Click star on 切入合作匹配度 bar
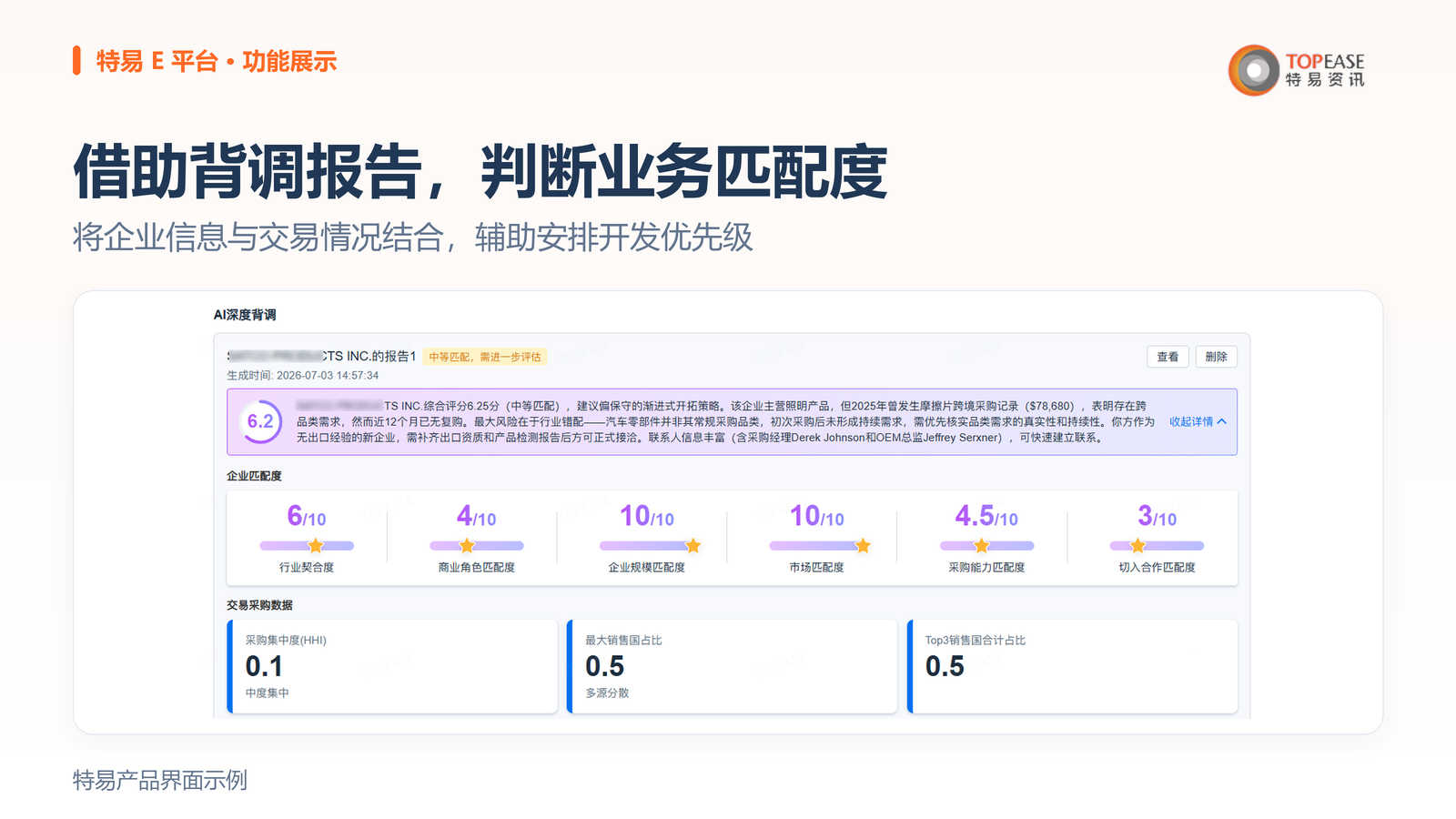Viewport: 1456px width, 819px height. 1137,546
